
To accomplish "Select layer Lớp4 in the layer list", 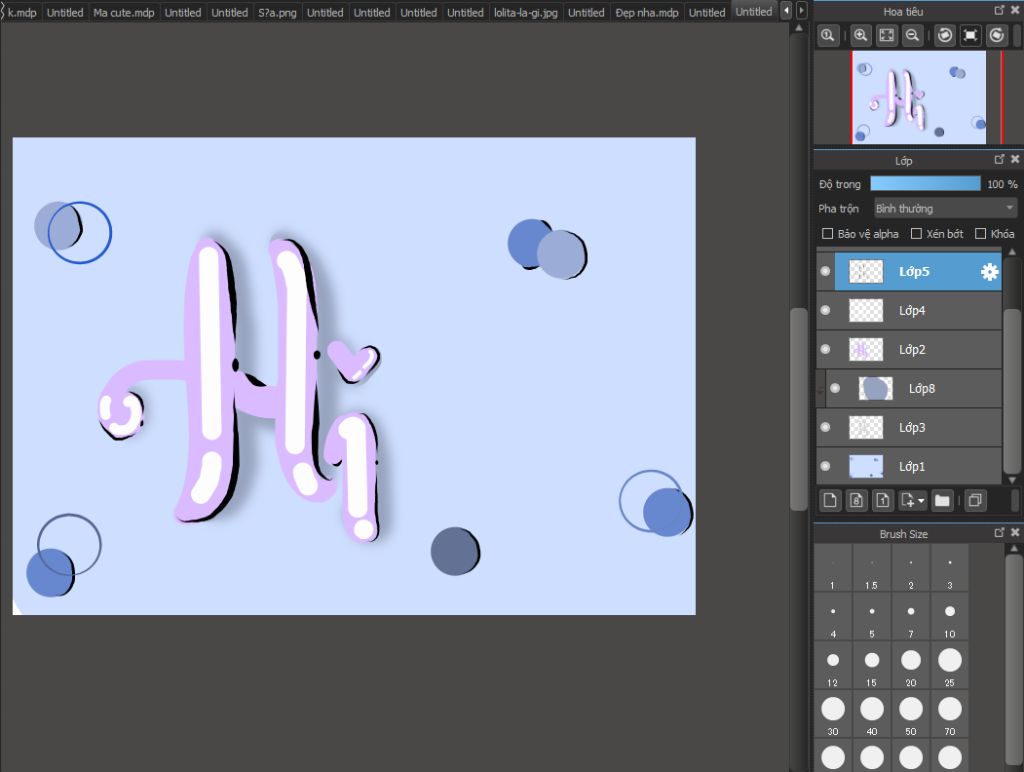I will pyautogui.click(x=909, y=310).
